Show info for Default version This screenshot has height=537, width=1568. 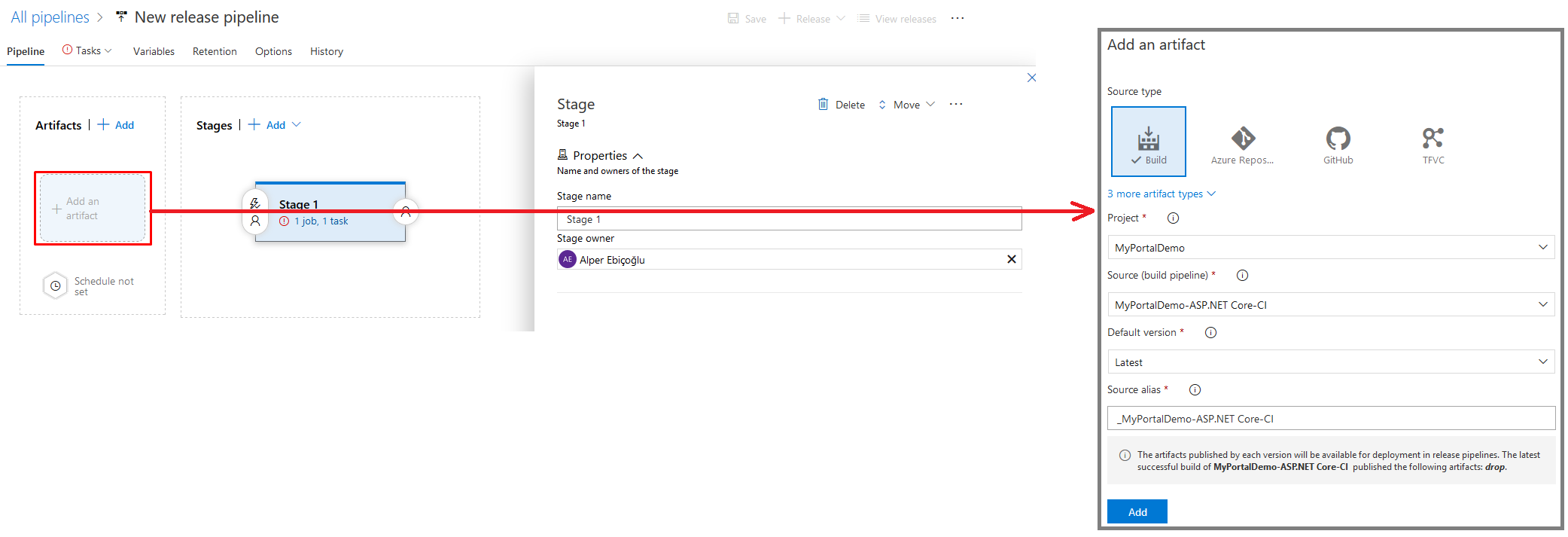pyautogui.click(x=1210, y=333)
